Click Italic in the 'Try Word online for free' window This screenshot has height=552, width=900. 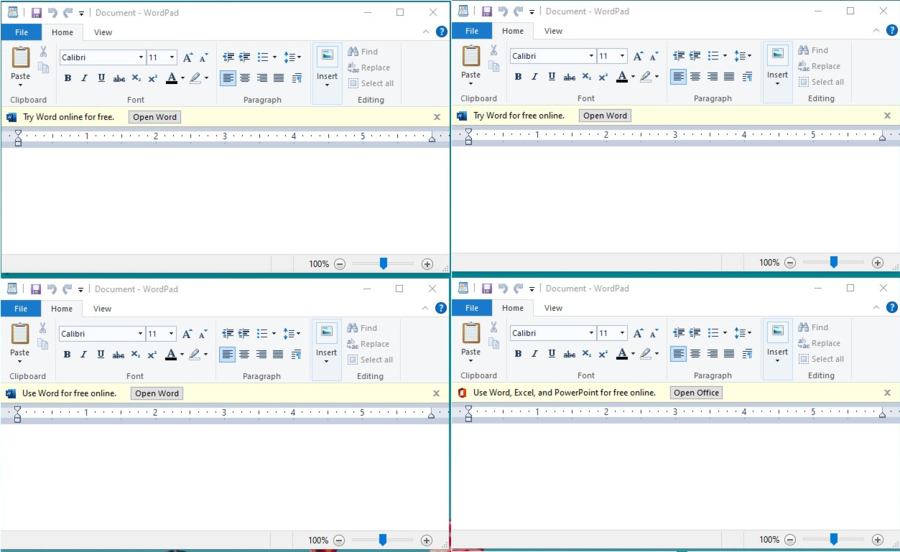84,78
